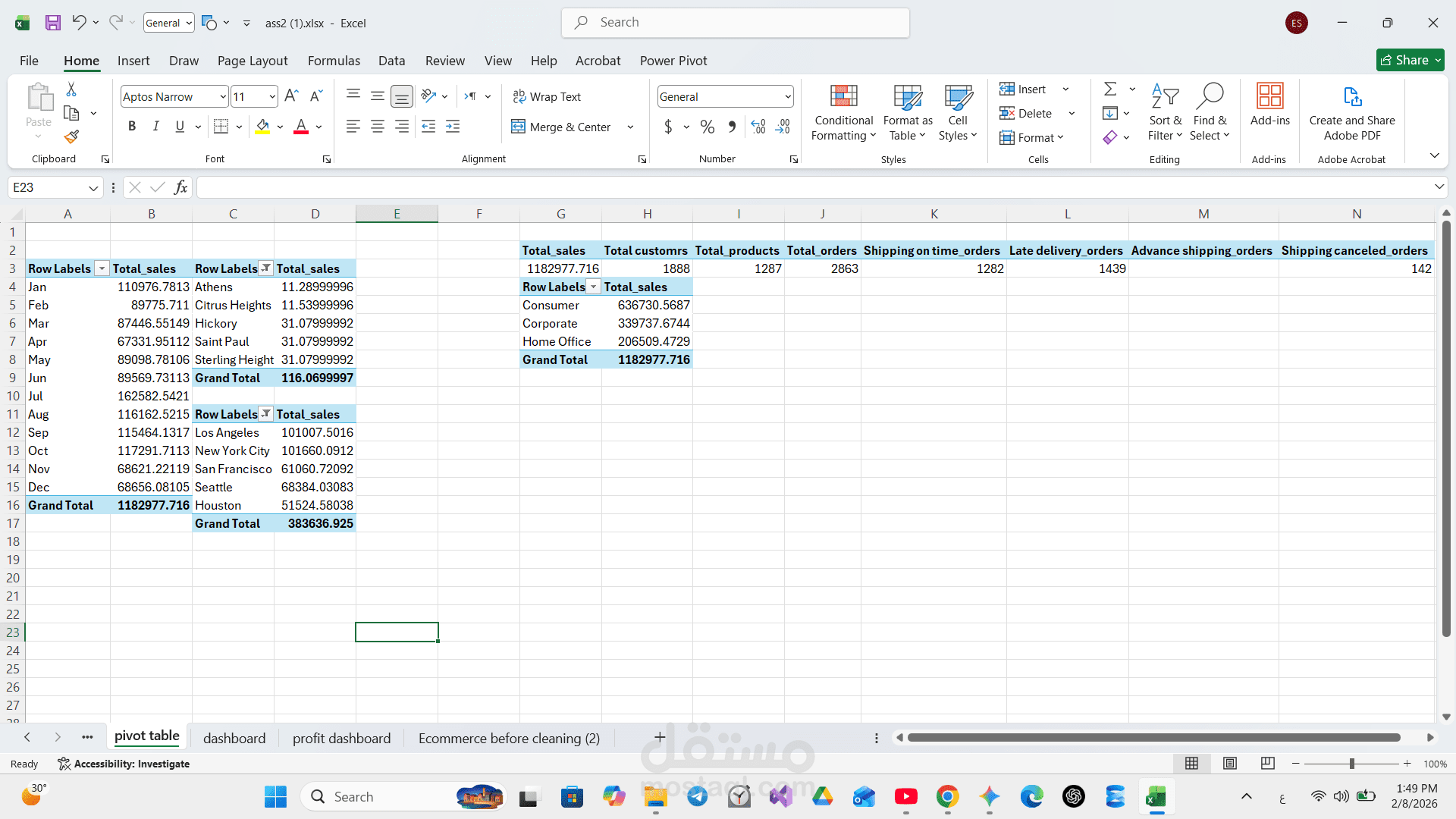Image resolution: width=1456 pixels, height=819 pixels.
Task: Click the Conditional Formatting icon
Action: [x=843, y=97]
